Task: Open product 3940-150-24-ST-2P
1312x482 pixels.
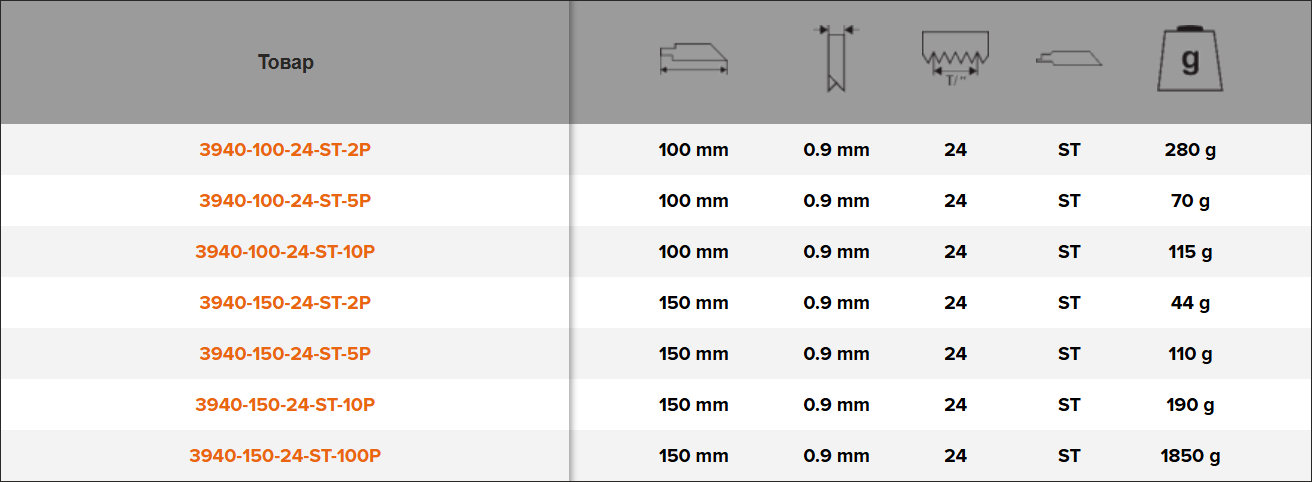Action: point(285,303)
